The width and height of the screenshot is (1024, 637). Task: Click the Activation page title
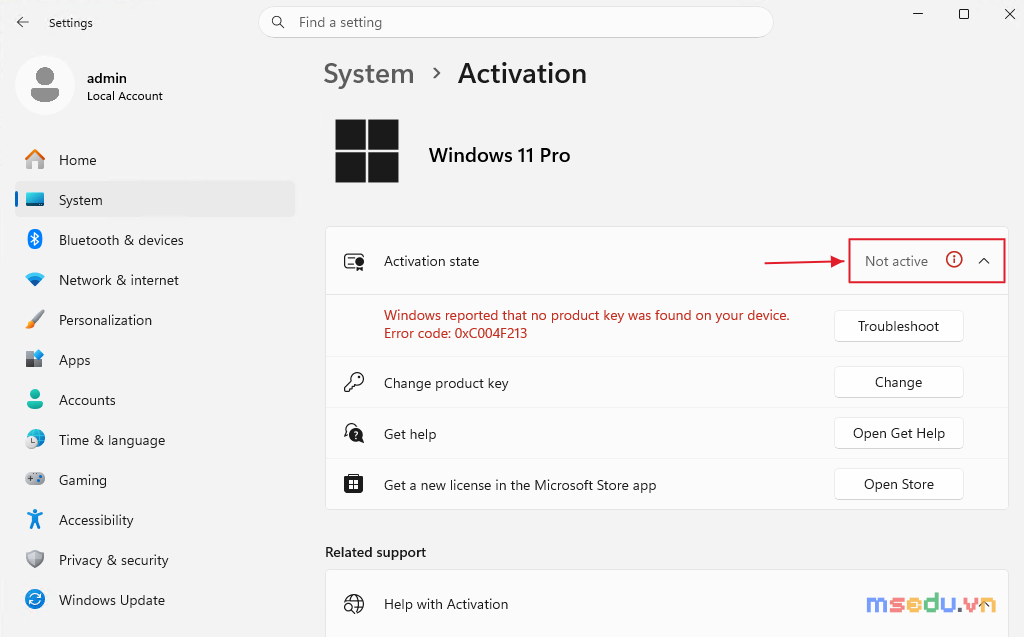[x=522, y=73]
